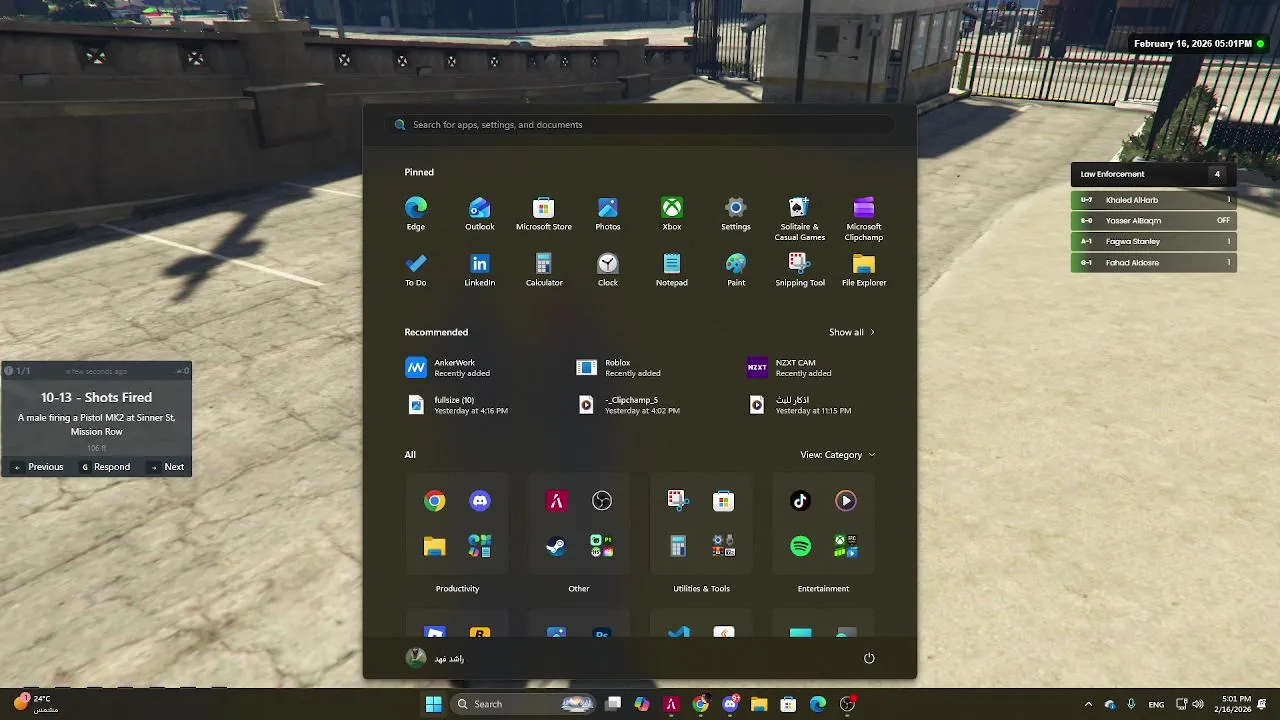Viewport: 1280px width, 720px height.
Task: Show hidden system tray icons chevron
Action: 1088,704
